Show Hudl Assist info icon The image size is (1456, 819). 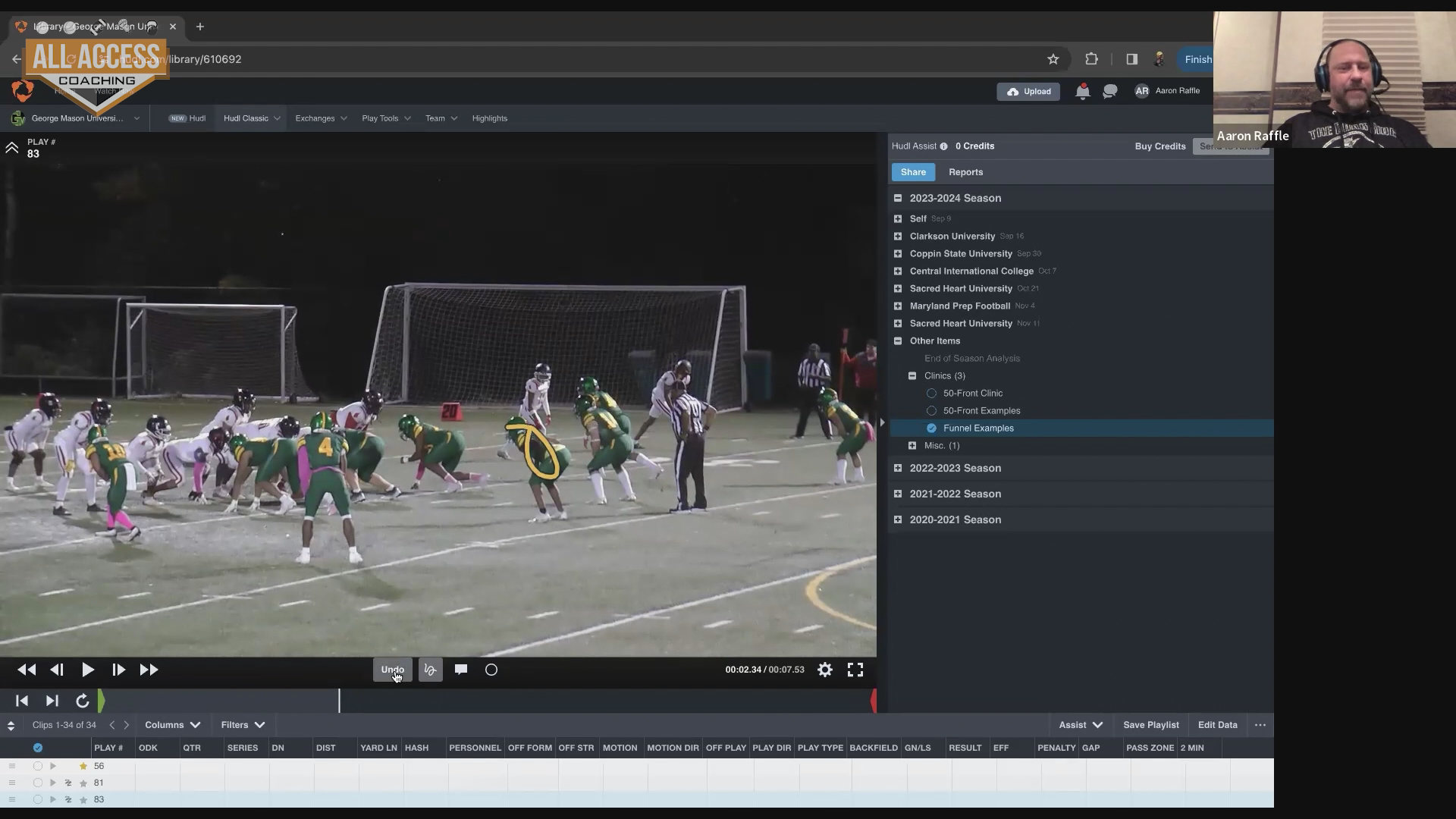(944, 146)
